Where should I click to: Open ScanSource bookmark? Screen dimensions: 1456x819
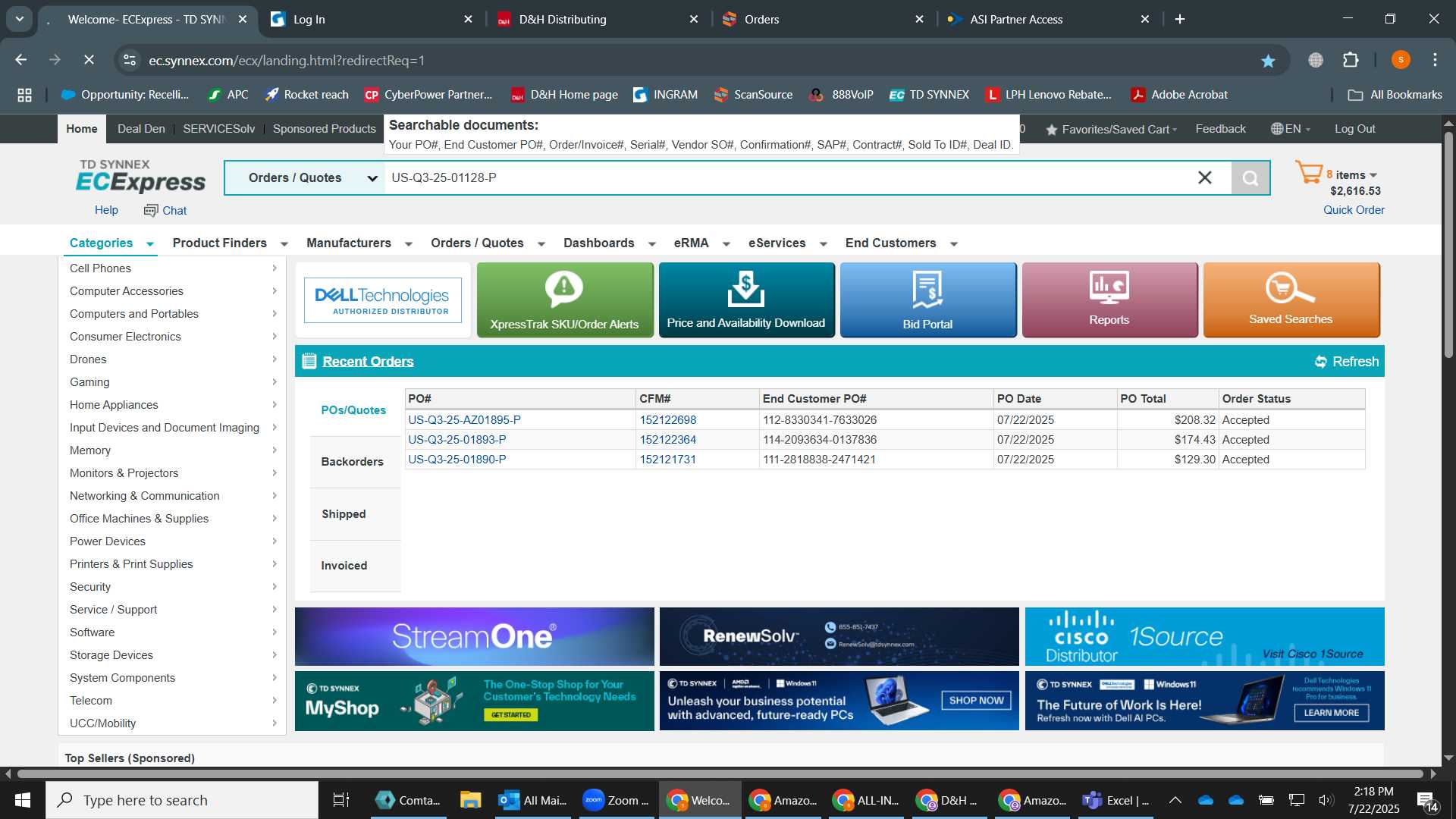click(x=753, y=95)
